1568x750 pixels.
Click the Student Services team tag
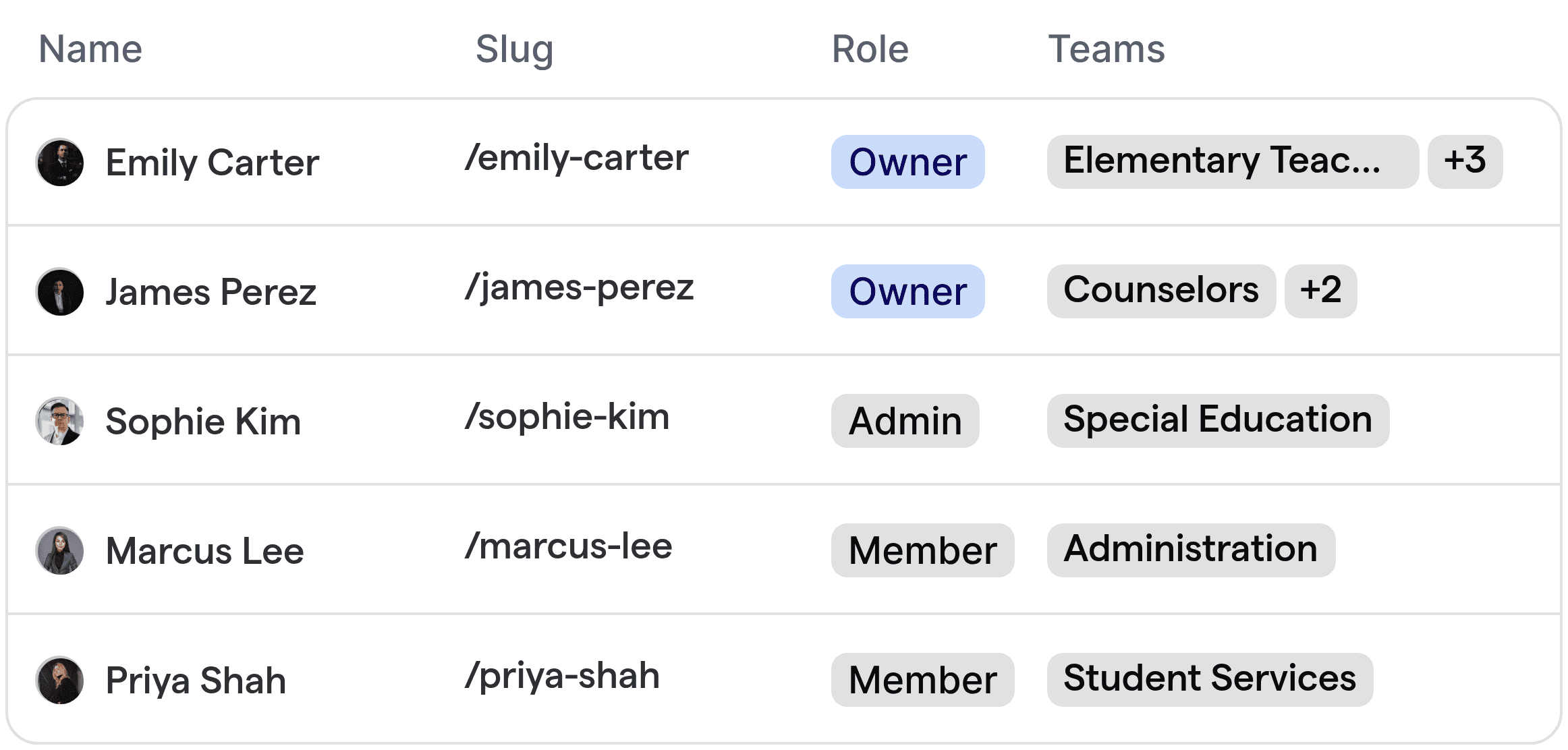1210,680
